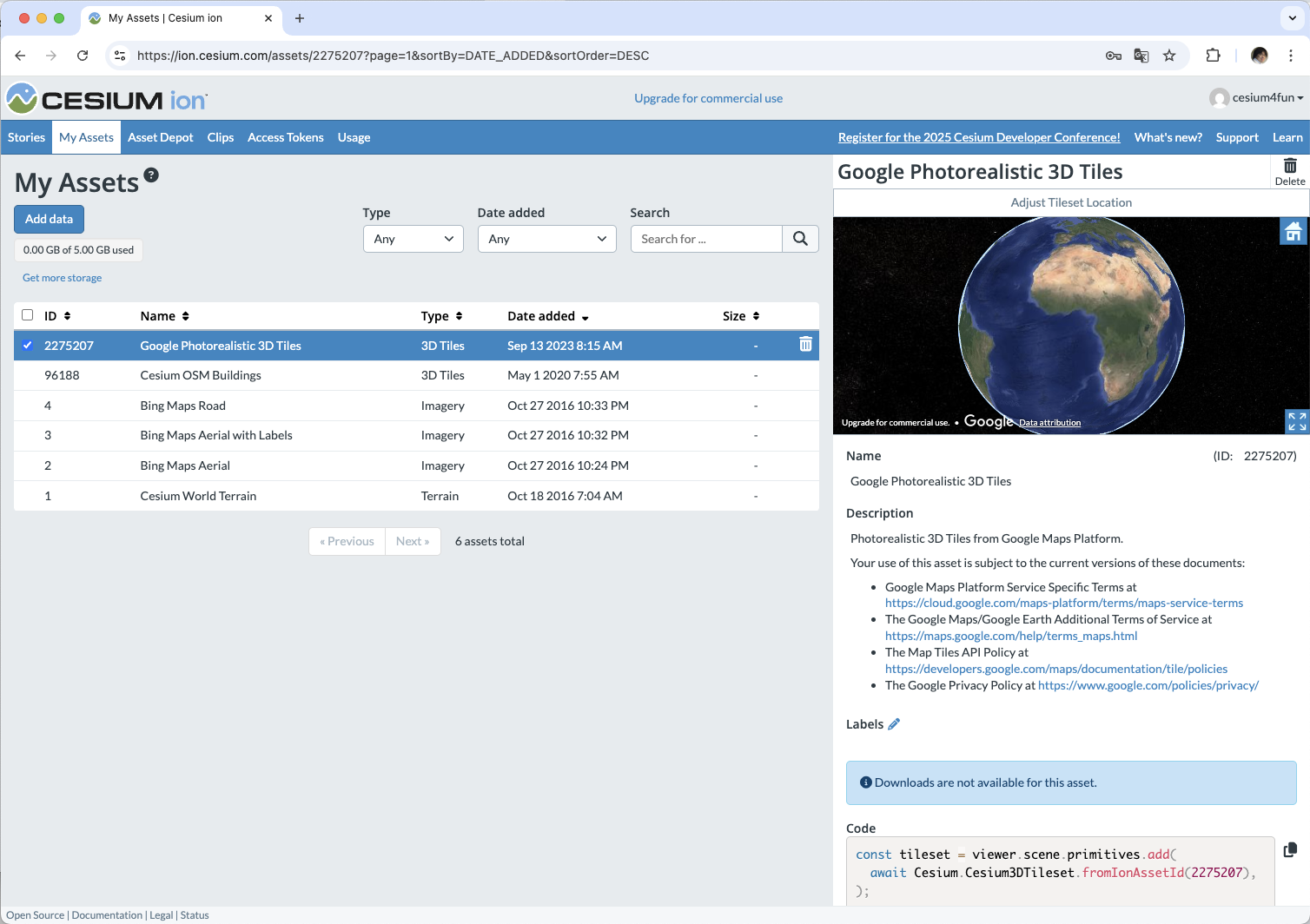Viewport: 1310px width, 924px height.
Task: Open the What's new? link
Action: click(1168, 137)
